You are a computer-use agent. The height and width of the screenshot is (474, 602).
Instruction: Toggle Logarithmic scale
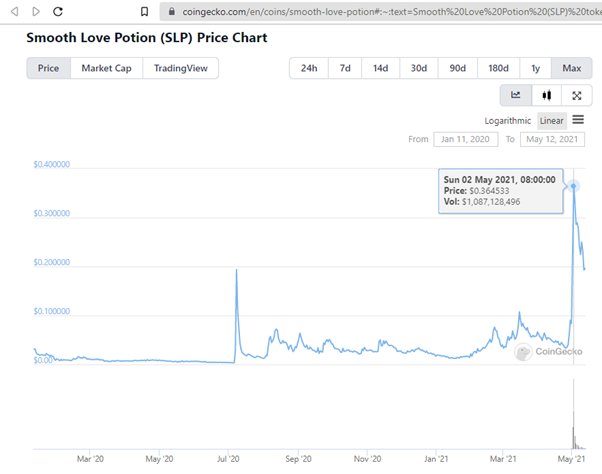[x=508, y=121]
